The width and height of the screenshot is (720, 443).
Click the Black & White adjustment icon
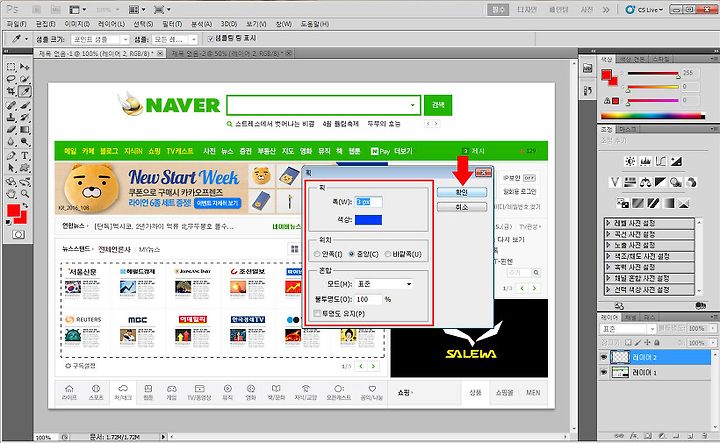(660, 182)
